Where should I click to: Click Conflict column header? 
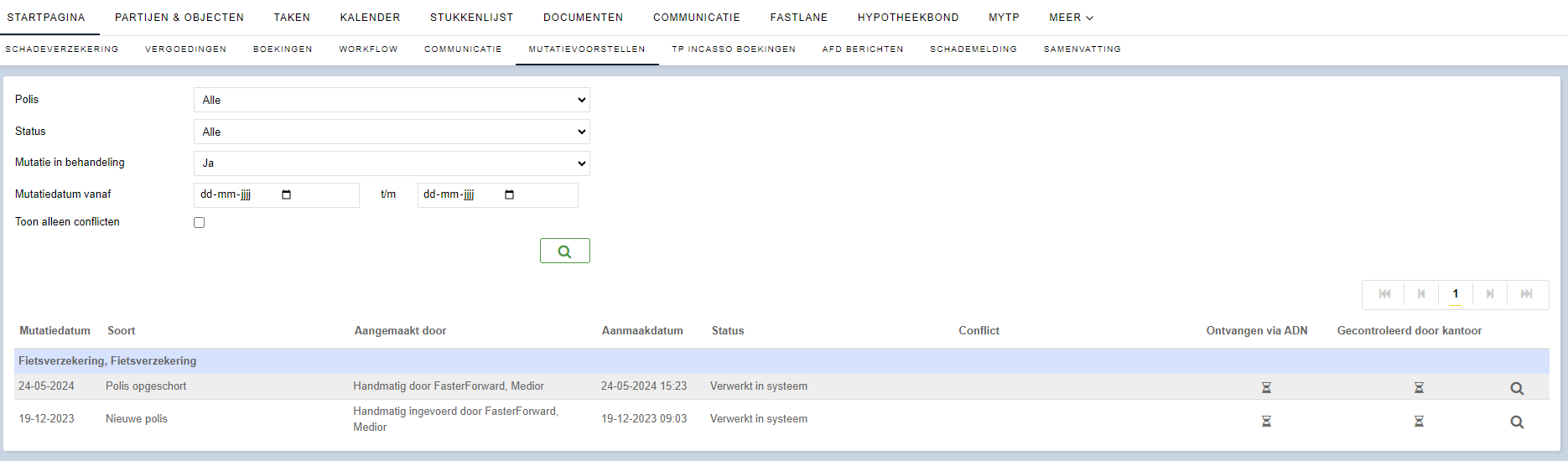coord(979,331)
